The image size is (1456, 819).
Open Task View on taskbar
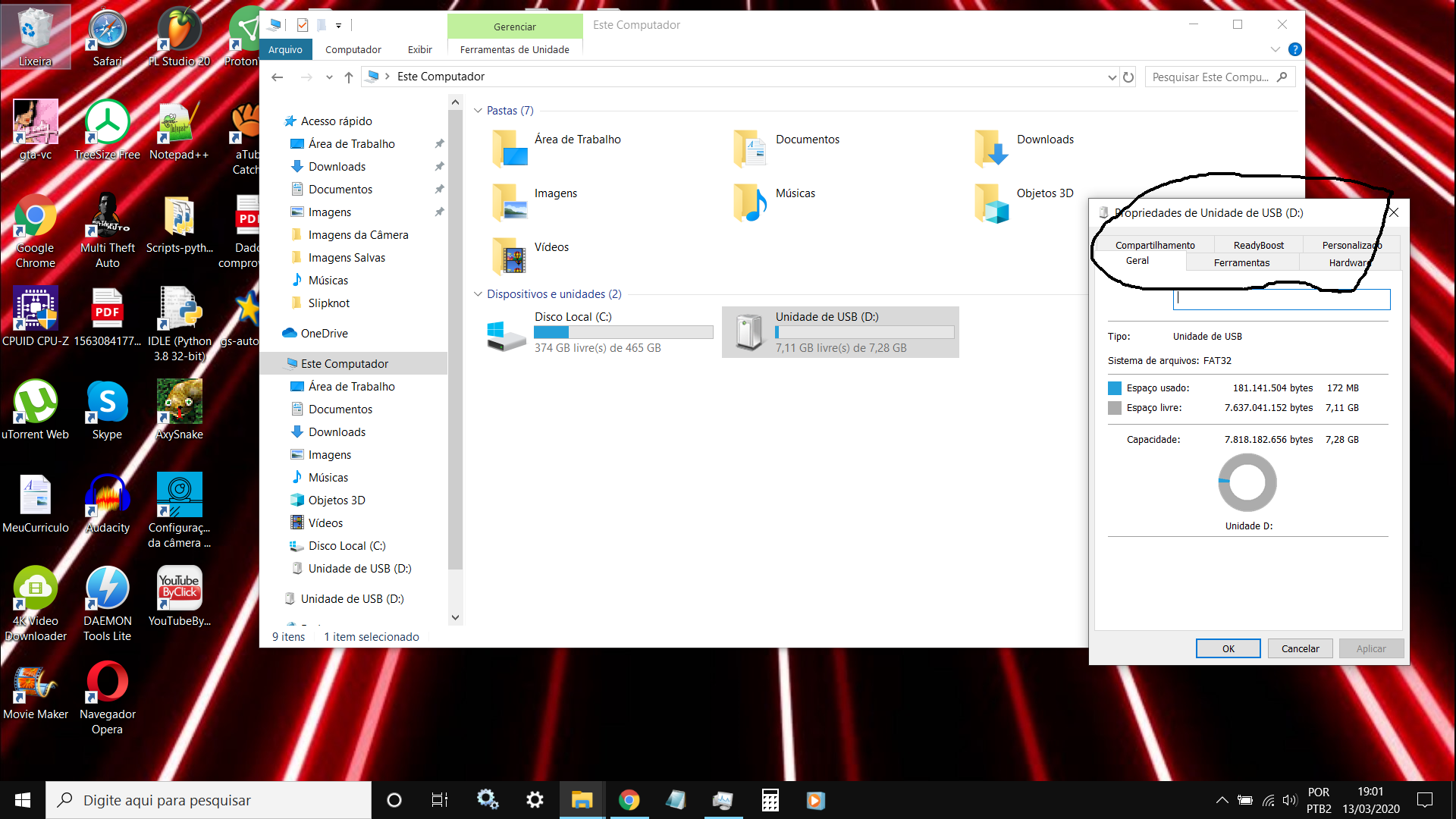tap(439, 800)
